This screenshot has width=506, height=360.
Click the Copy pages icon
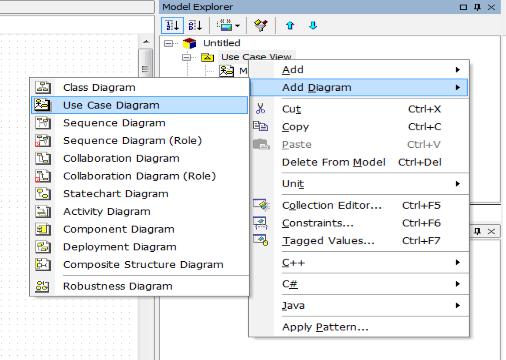point(260,126)
